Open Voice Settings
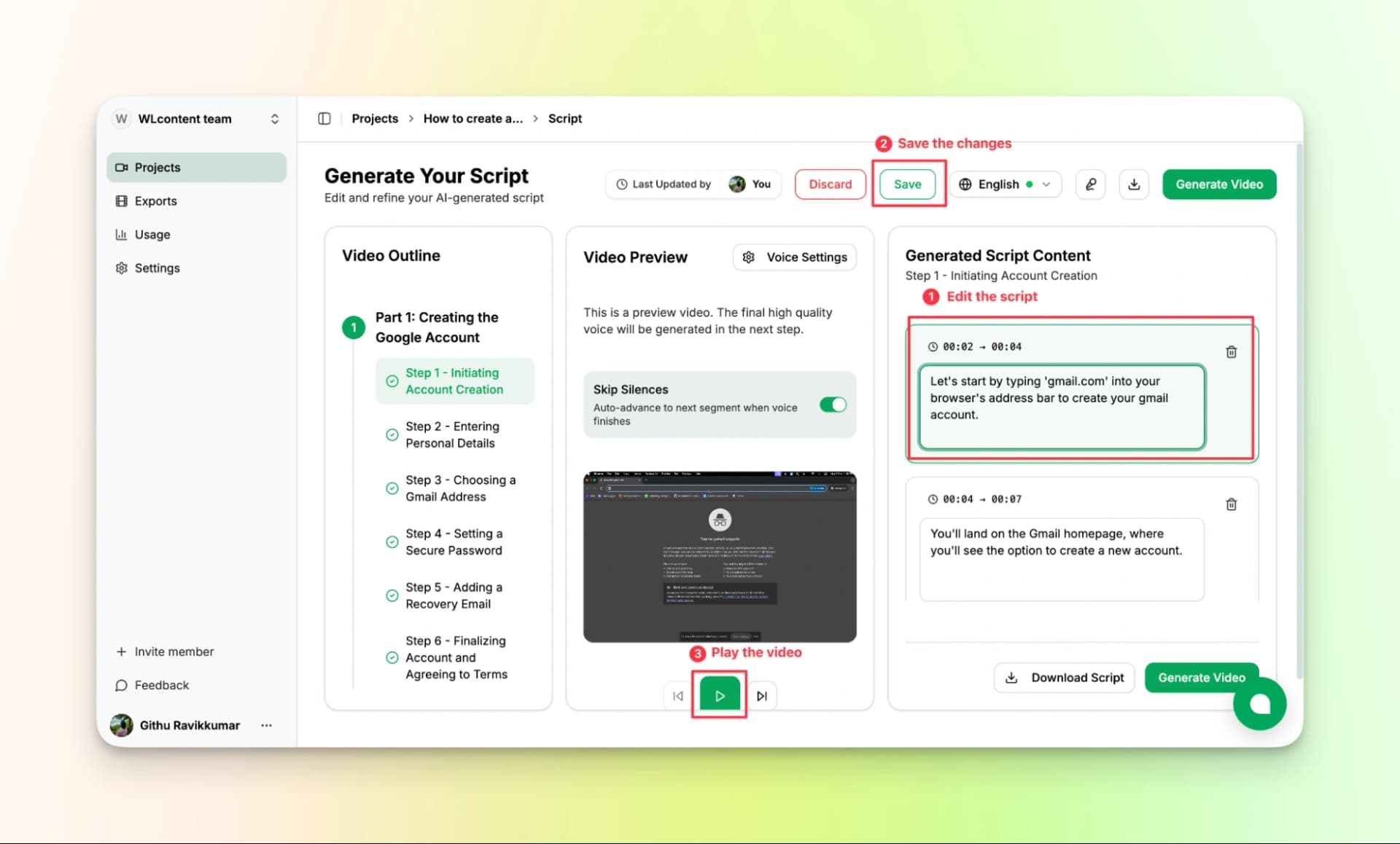The width and height of the screenshot is (1400, 844). 794,257
